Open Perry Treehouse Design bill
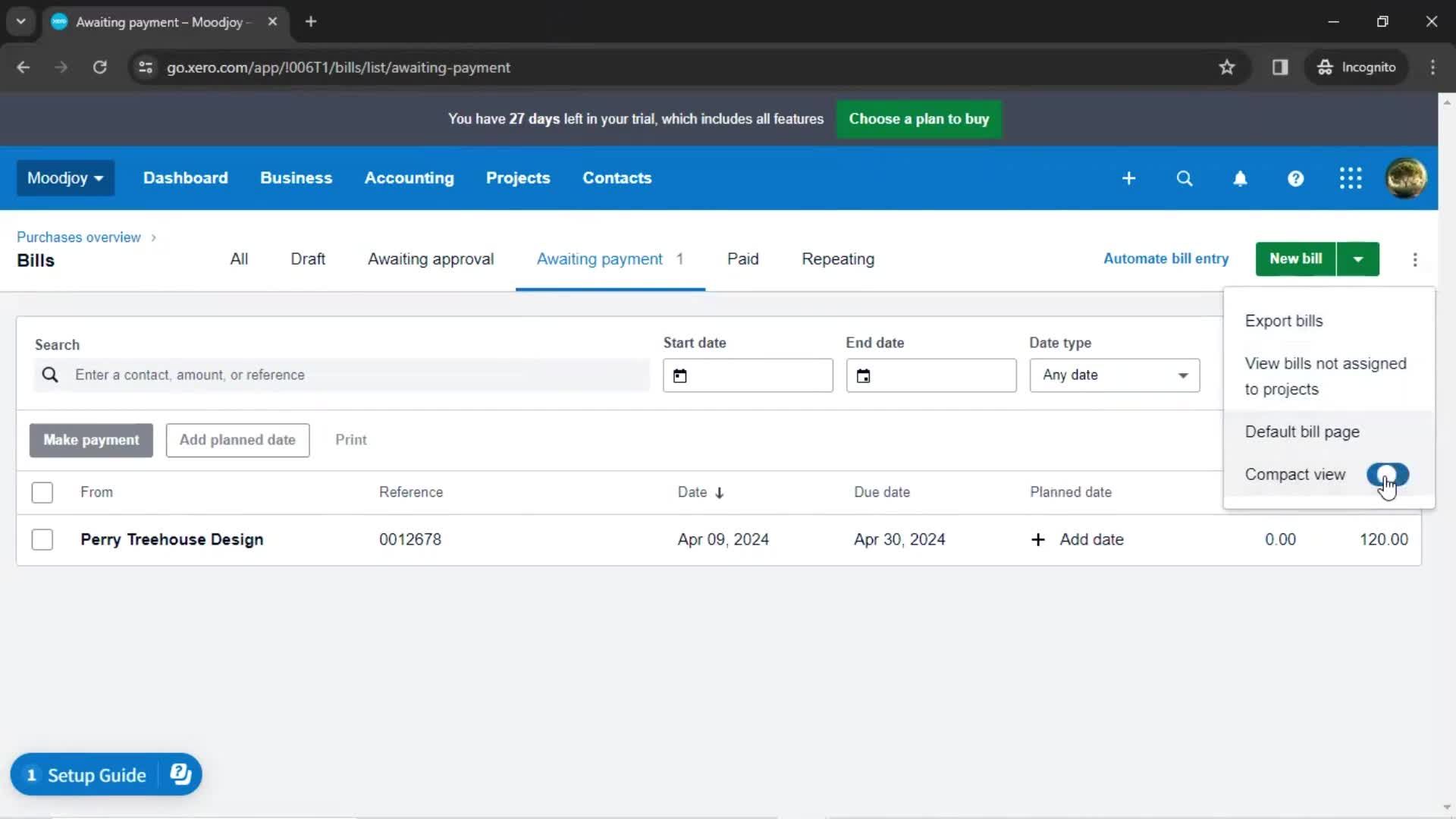Screen dimensions: 1456x819 point(172,540)
